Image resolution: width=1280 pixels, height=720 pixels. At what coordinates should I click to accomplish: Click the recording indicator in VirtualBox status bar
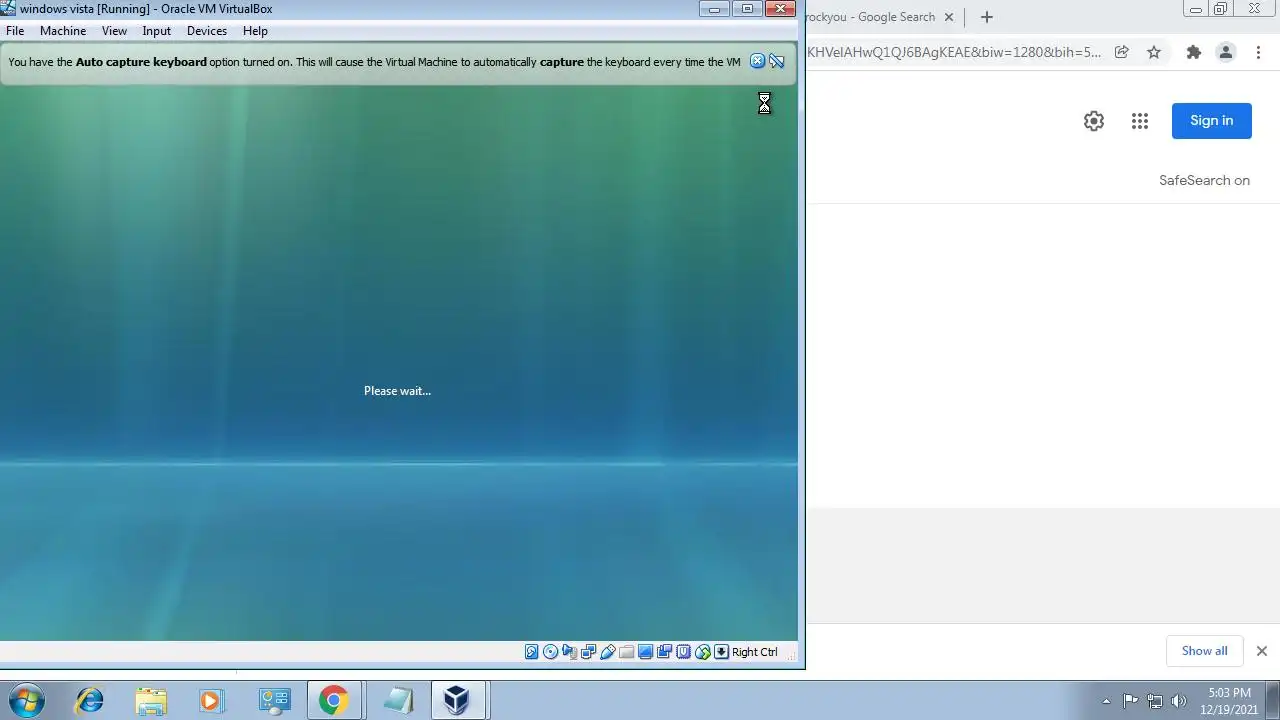(x=665, y=652)
